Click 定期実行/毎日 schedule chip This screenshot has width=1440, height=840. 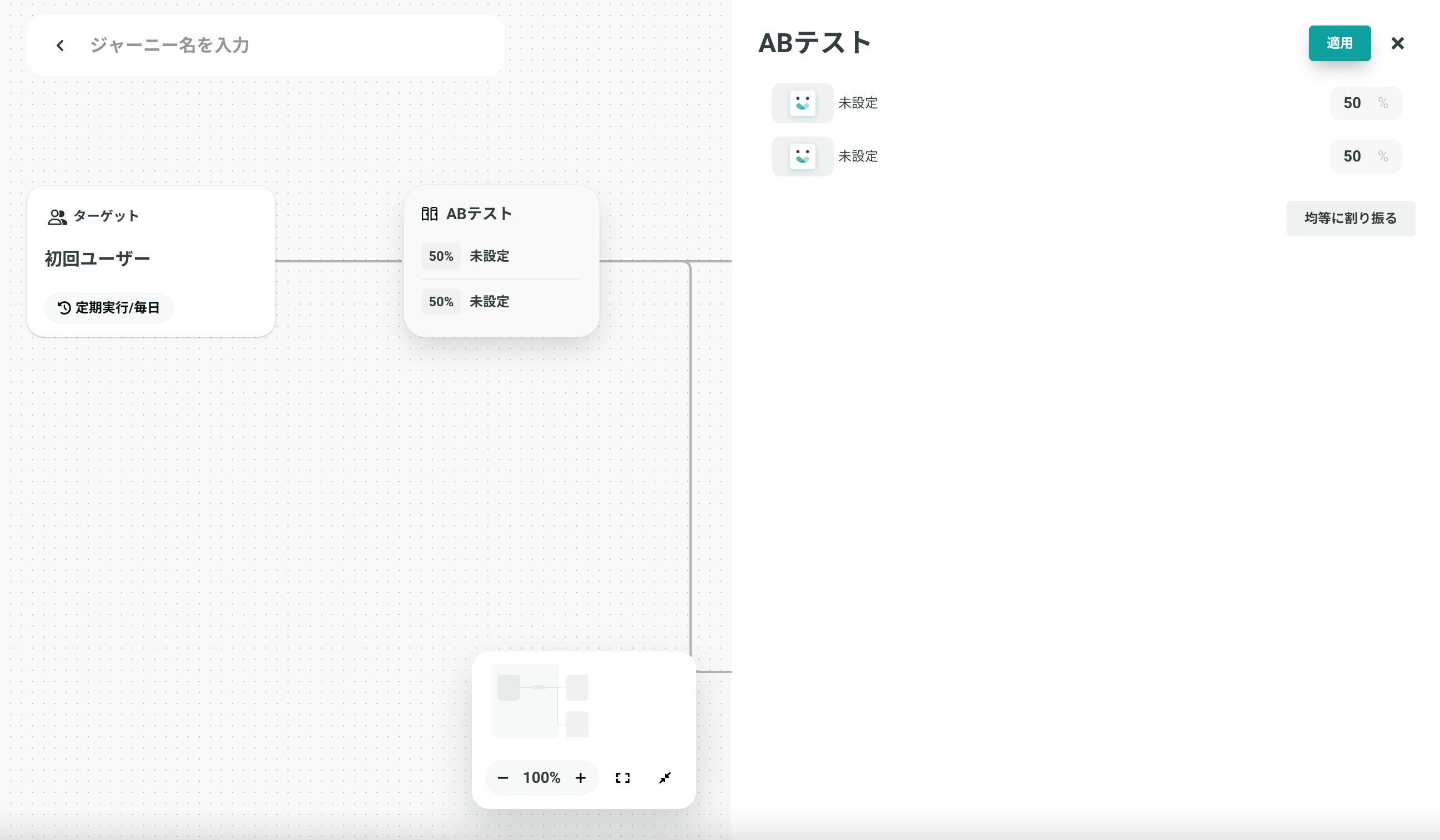pyautogui.click(x=109, y=308)
